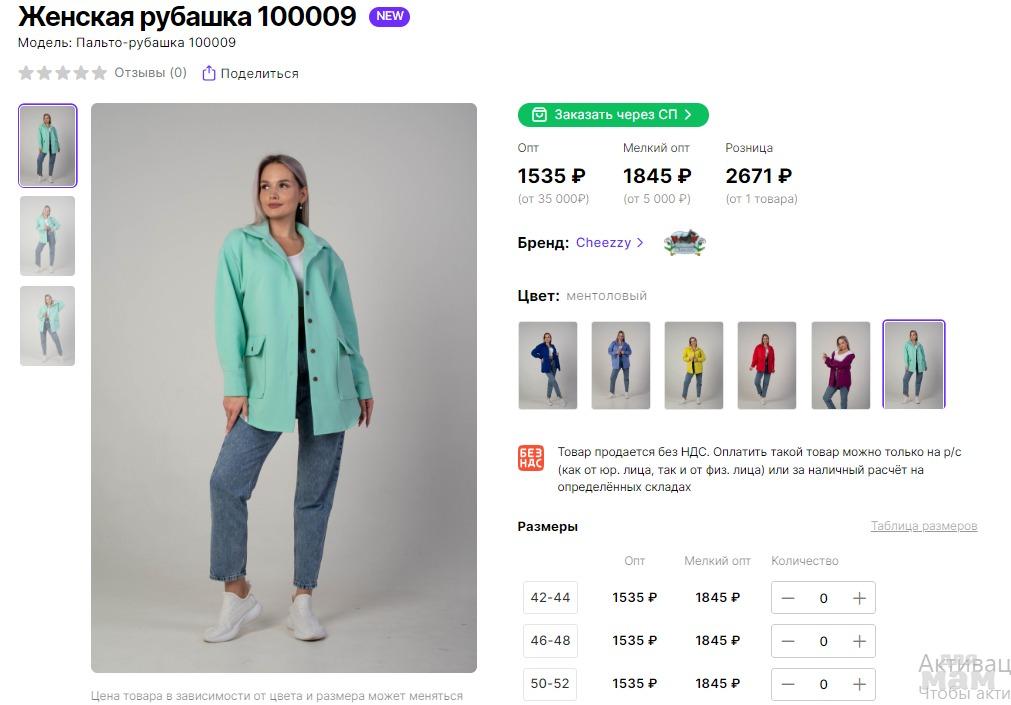Show the third product photo thumbnail
Image resolution: width=1011 pixels, height=705 pixels.
[x=48, y=326]
